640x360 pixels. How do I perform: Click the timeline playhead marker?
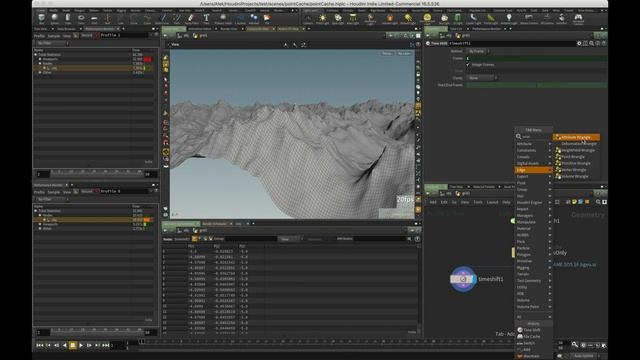[x=142, y=341]
